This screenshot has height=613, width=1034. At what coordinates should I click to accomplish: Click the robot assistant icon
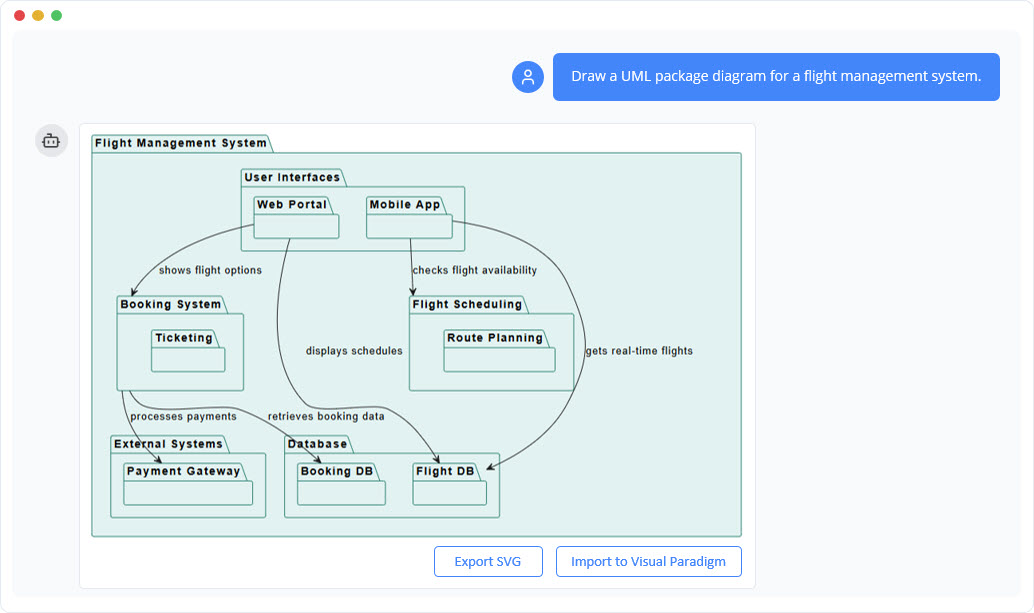pos(51,140)
